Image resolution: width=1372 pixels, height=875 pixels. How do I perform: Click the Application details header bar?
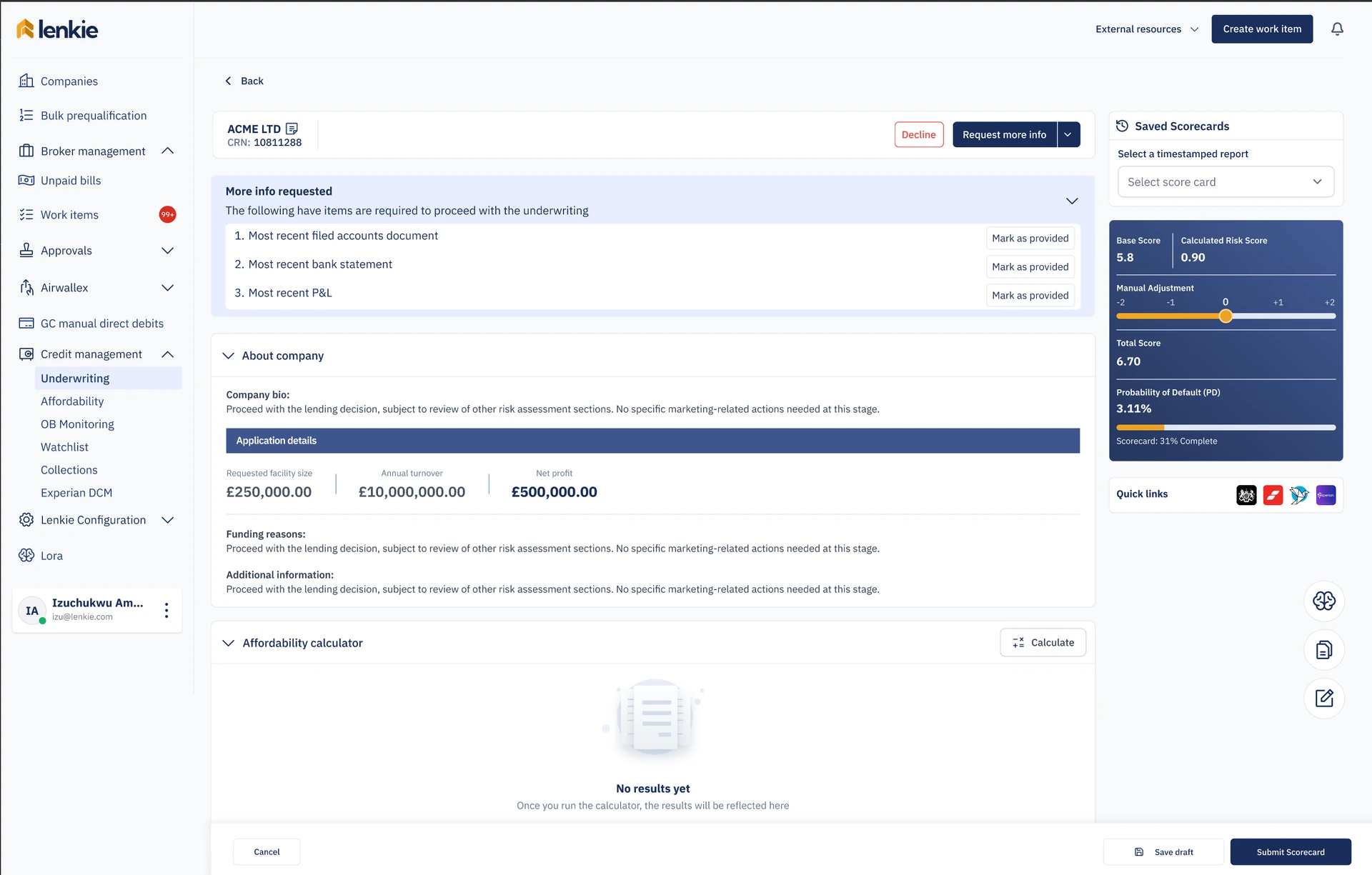pos(652,440)
